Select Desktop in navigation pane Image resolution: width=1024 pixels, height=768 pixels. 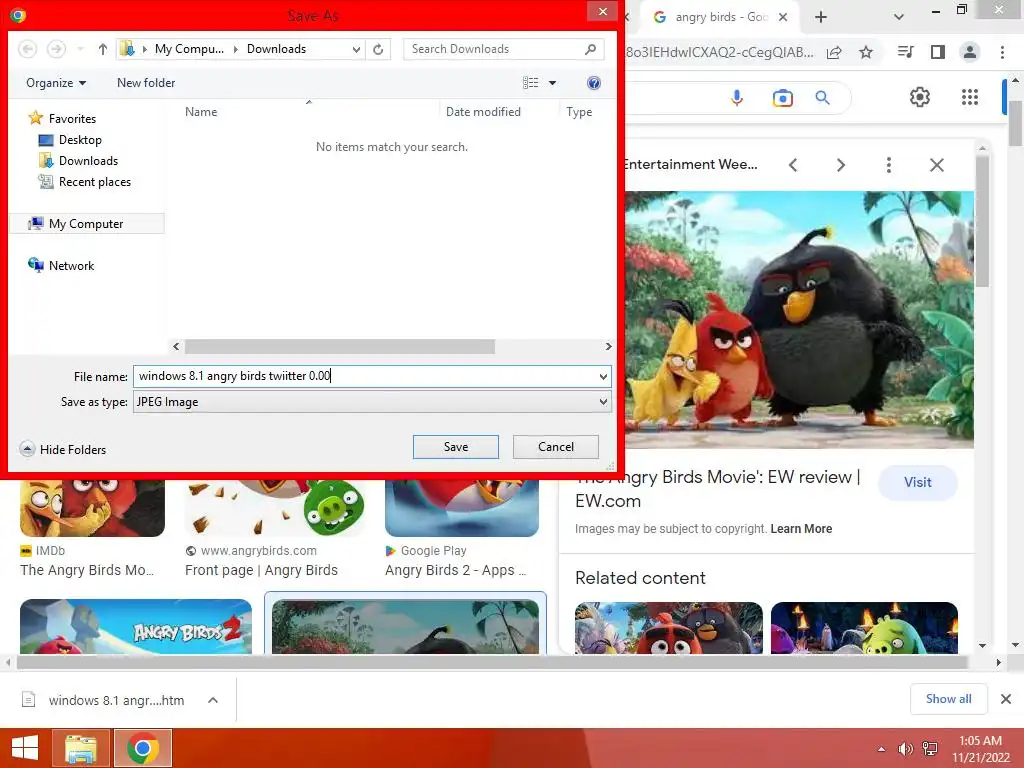71,140
